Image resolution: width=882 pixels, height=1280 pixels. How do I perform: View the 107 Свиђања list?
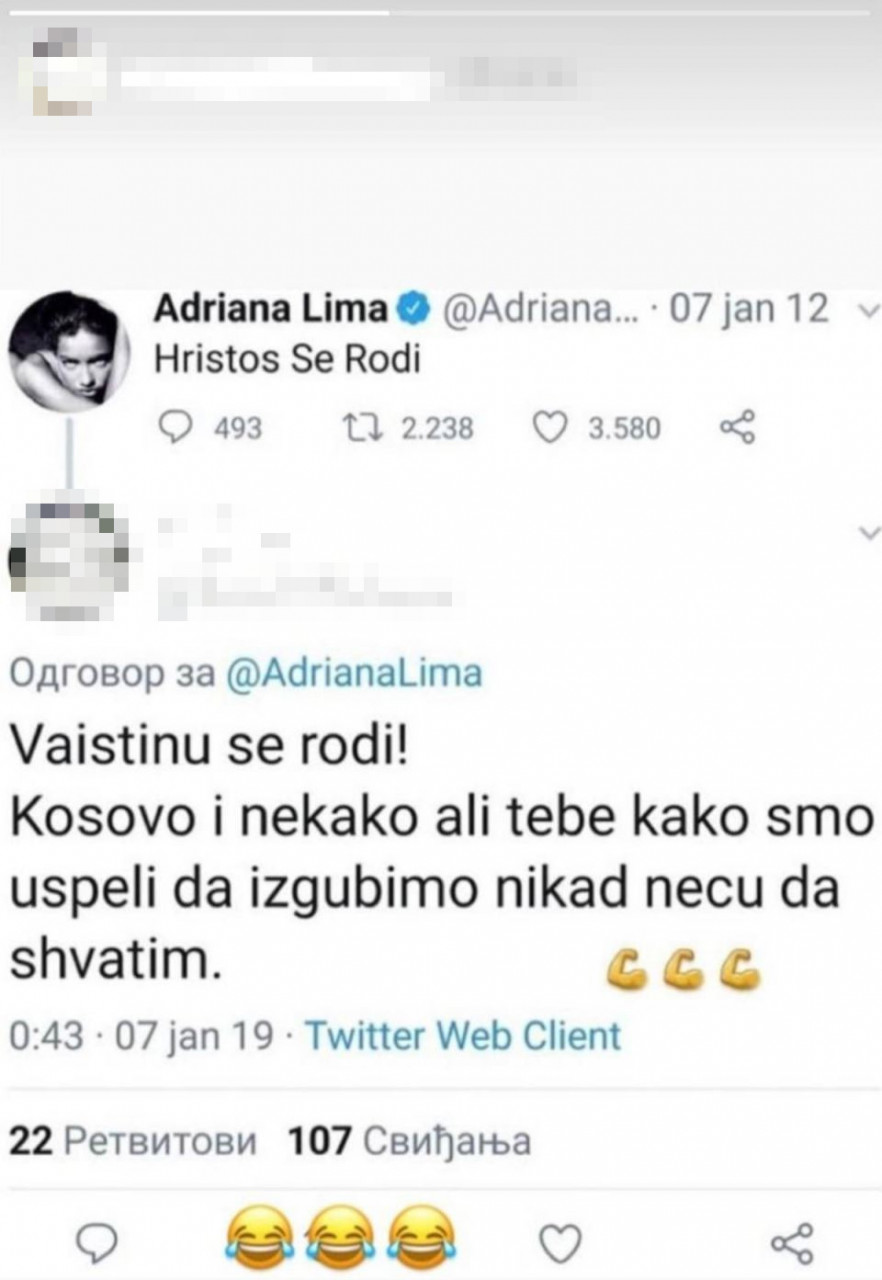click(408, 1139)
